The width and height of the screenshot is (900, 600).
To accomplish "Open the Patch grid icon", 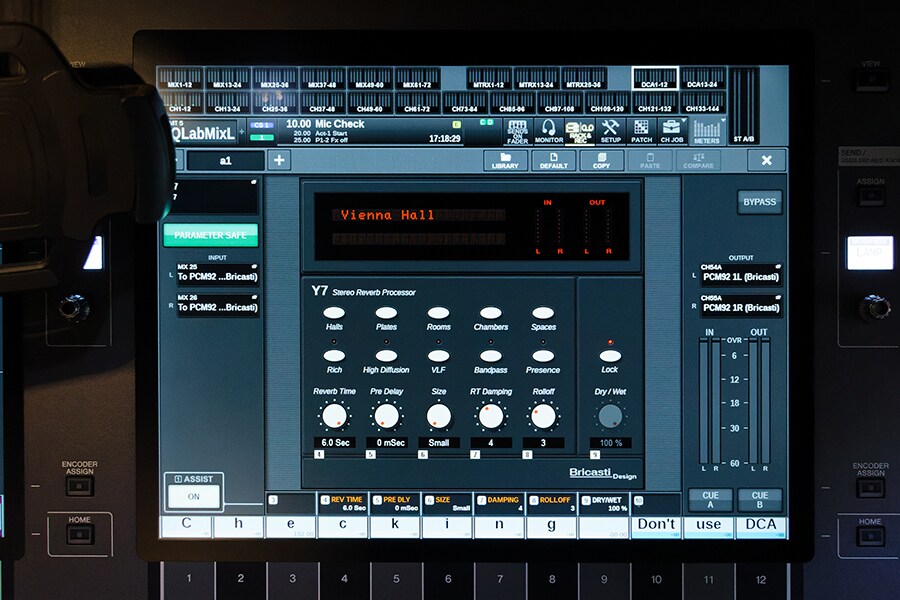I will 641,132.
